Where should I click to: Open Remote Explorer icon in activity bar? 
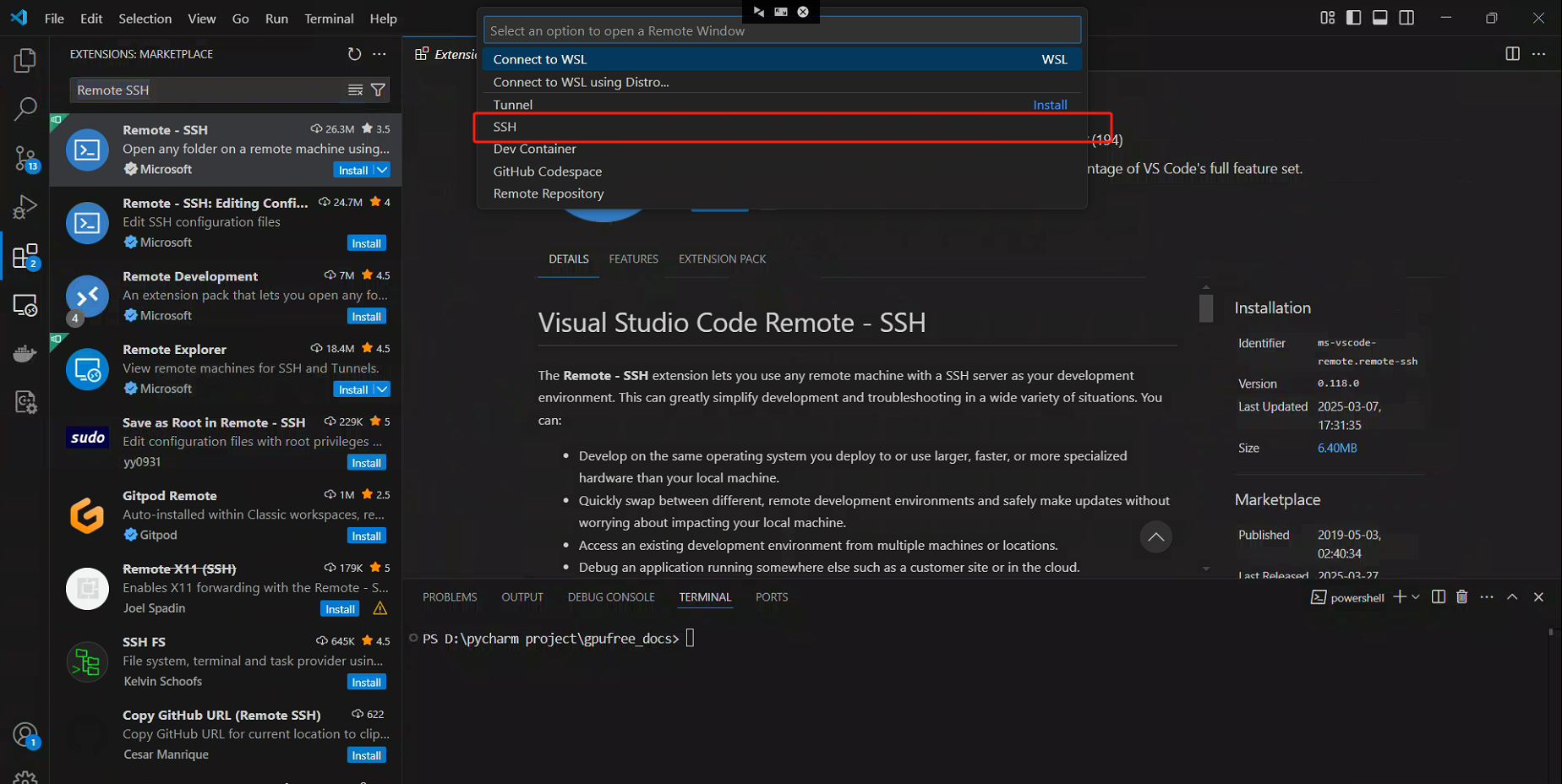point(25,305)
